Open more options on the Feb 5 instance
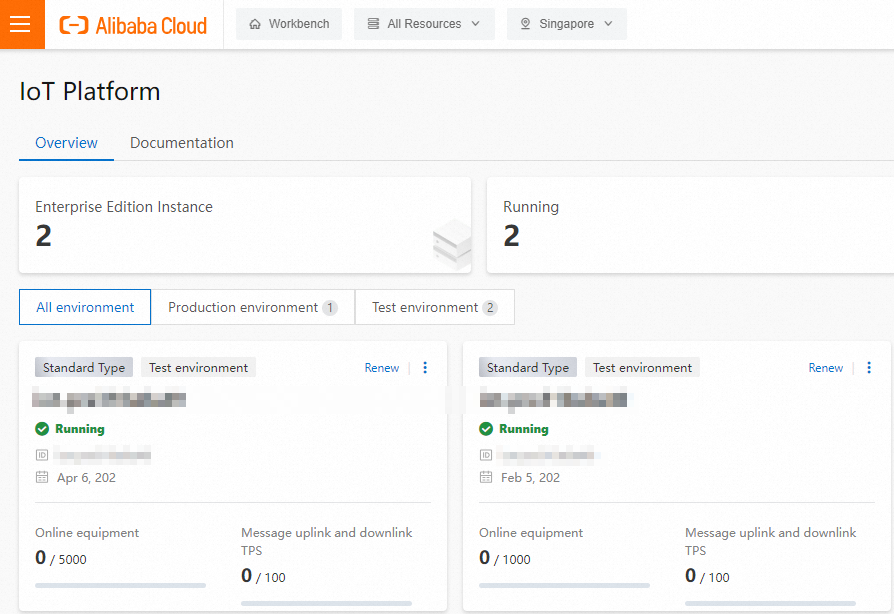Viewport: 894px width, 614px height. (869, 368)
